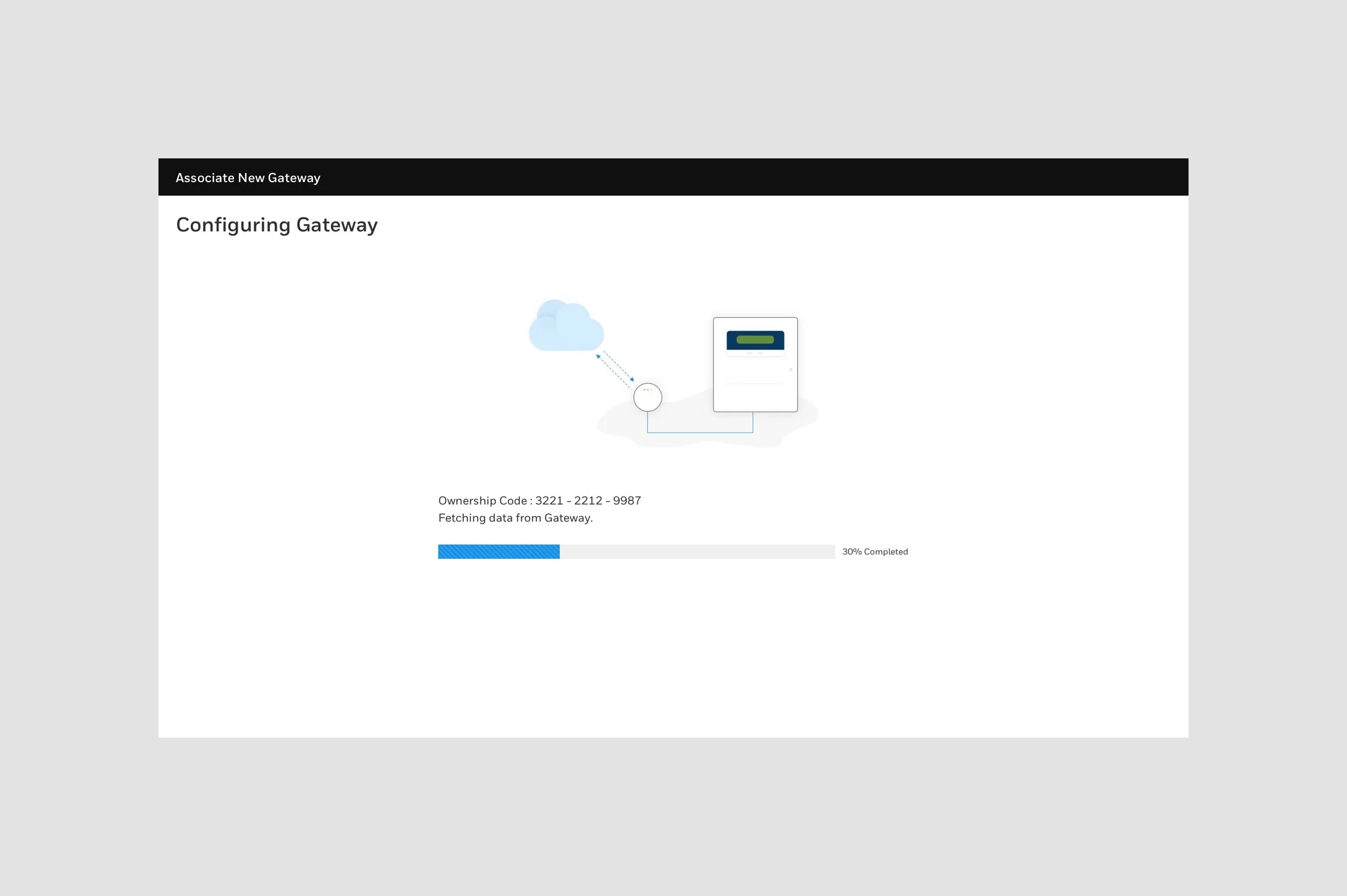Click the blue wire connecting gateway to panel
Screen dimensions: 1347x896
pyautogui.click(x=700, y=432)
